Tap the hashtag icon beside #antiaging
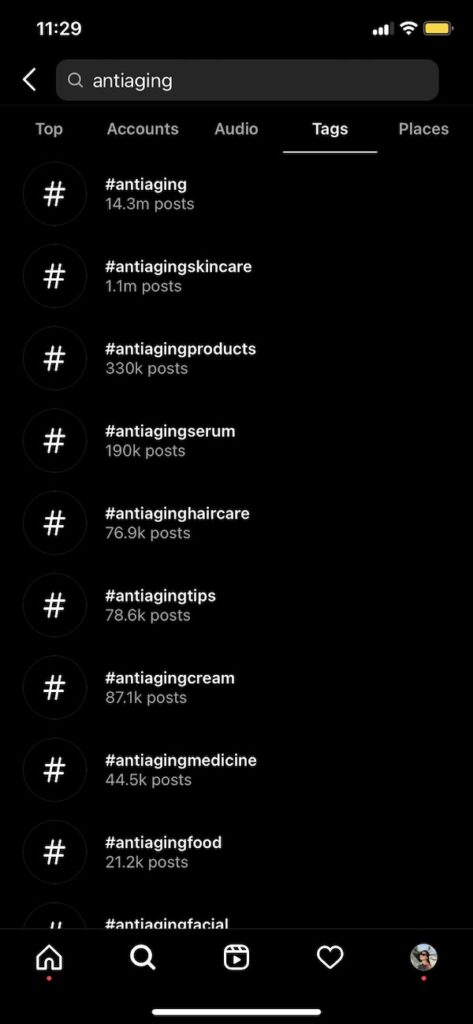 click(55, 194)
